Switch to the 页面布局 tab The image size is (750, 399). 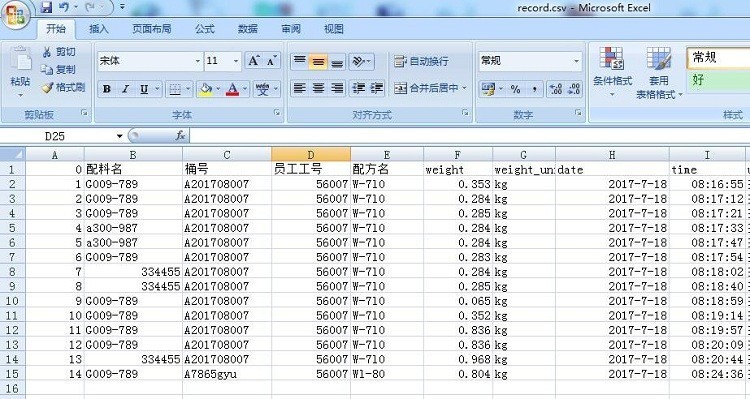152,29
